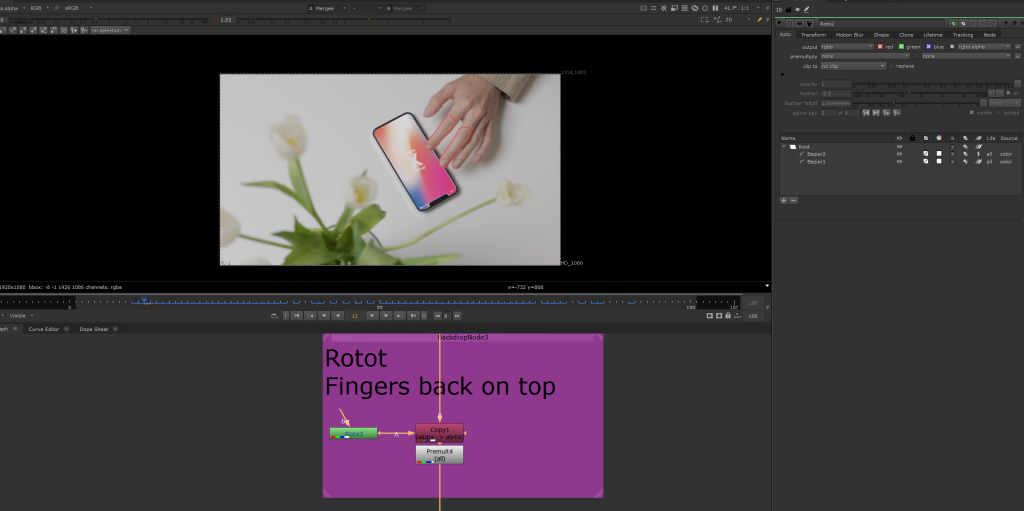Click the feather falloff slider track

pyautogui.click(x=916, y=103)
